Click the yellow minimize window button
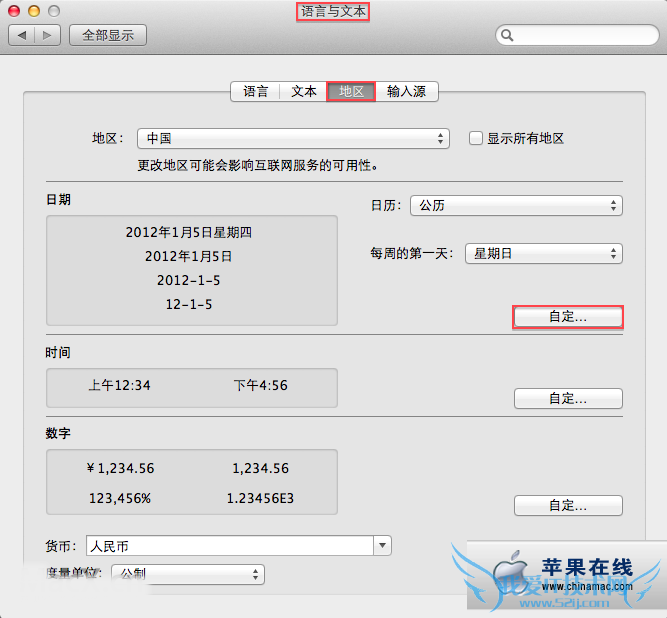The image size is (667, 618). click(34, 11)
